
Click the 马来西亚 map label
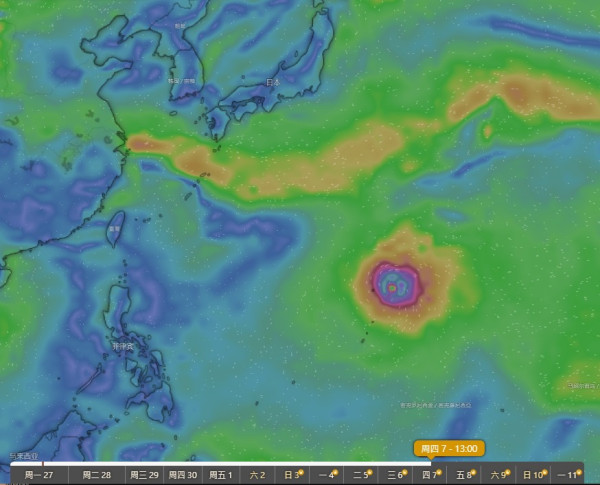pyautogui.click(x=24, y=456)
